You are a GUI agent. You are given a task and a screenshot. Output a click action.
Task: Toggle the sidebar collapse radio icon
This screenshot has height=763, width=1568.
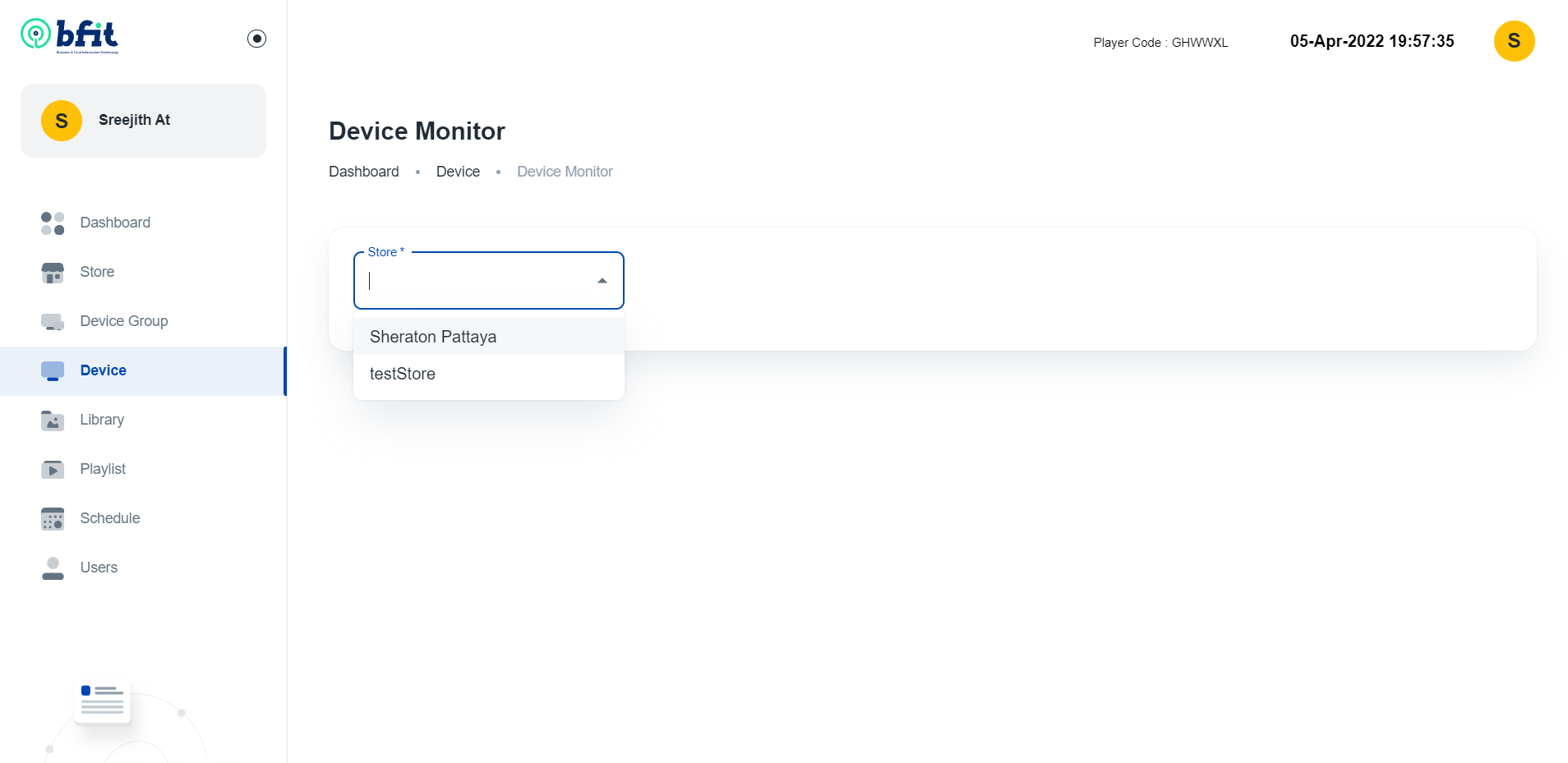256,39
